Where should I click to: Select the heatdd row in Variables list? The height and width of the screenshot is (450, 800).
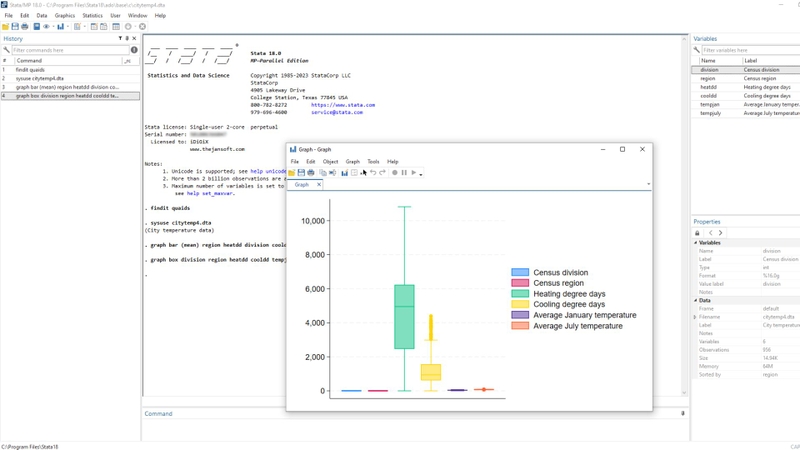(x=745, y=87)
